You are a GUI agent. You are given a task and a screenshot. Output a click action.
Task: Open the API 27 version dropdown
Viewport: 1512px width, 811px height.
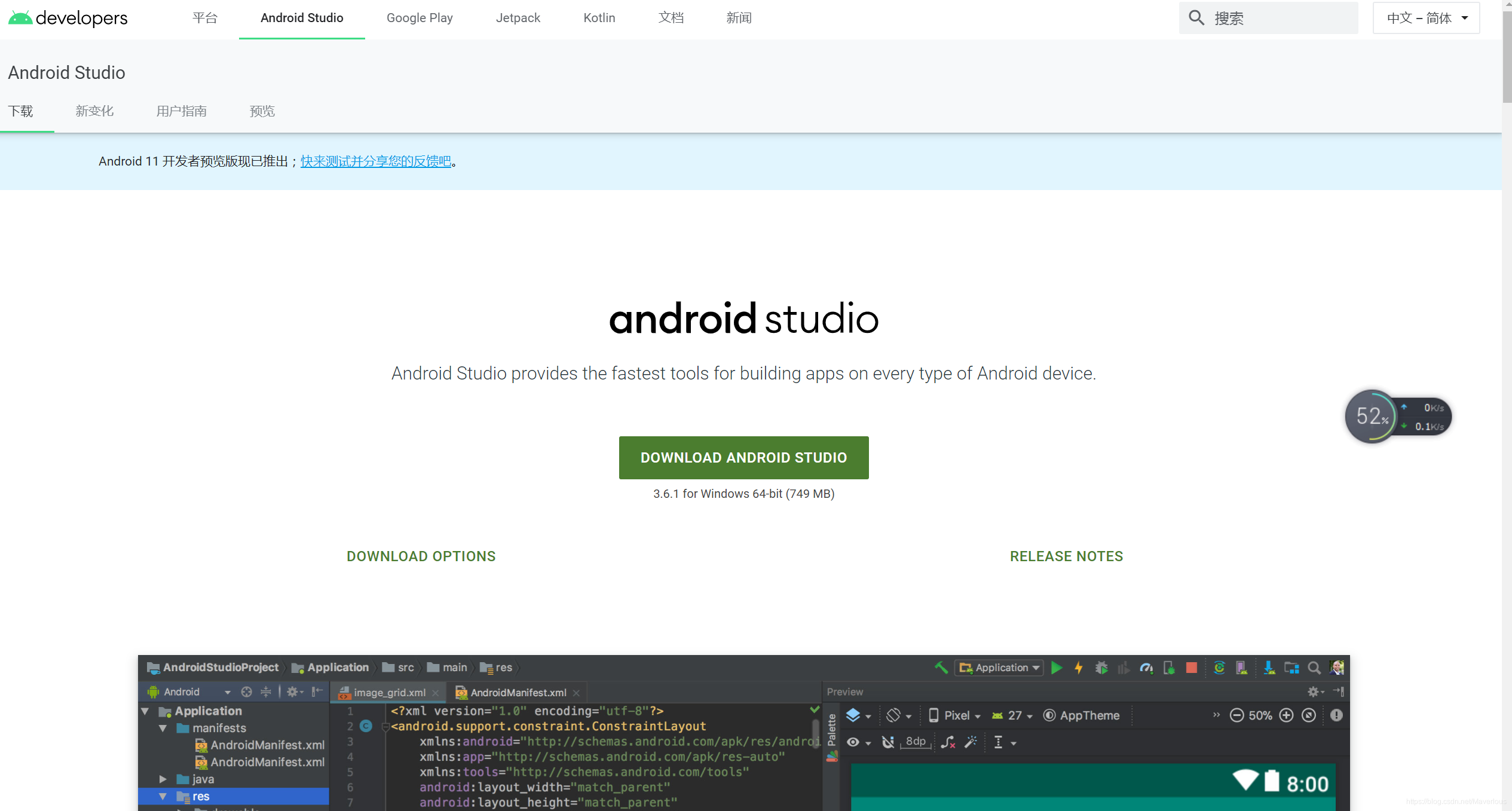[1012, 715]
